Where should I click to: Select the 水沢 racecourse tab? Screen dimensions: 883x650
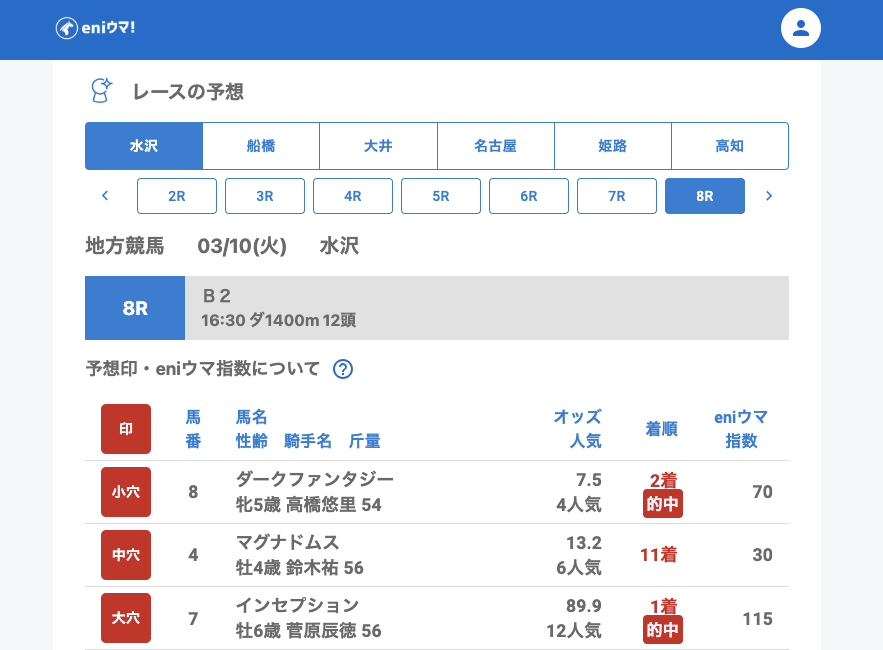[144, 146]
